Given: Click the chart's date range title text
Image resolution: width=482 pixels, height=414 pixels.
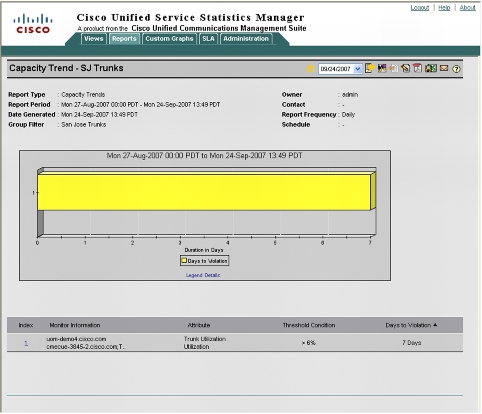Looking at the screenshot, I should [204, 155].
